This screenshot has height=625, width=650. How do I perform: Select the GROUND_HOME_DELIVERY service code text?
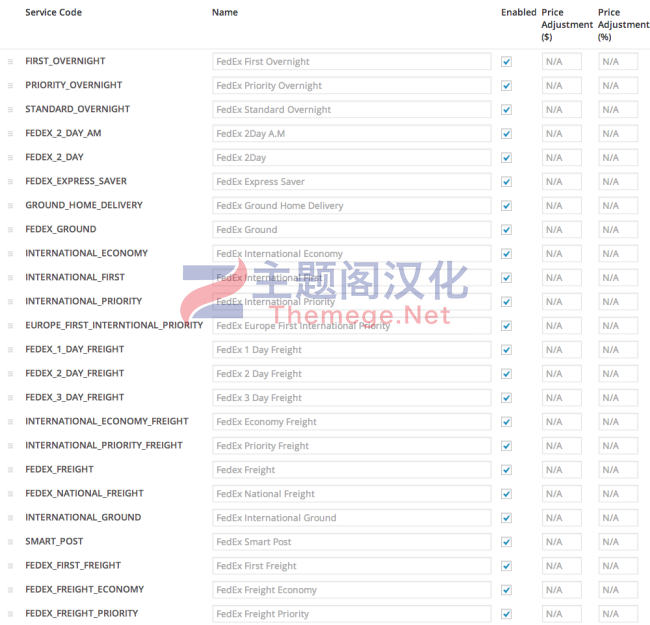coord(84,206)
